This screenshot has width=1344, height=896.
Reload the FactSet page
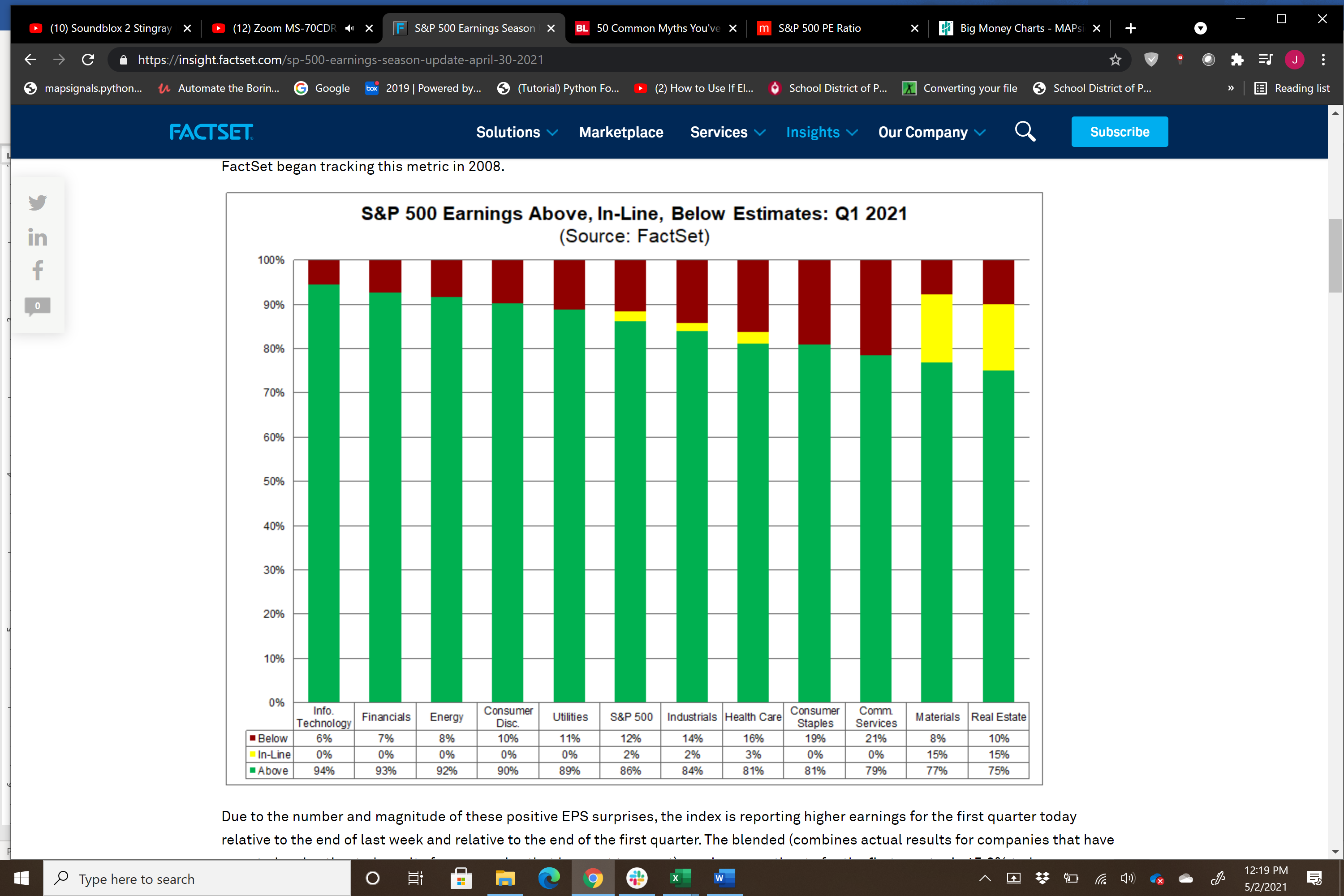click(88, 60)
